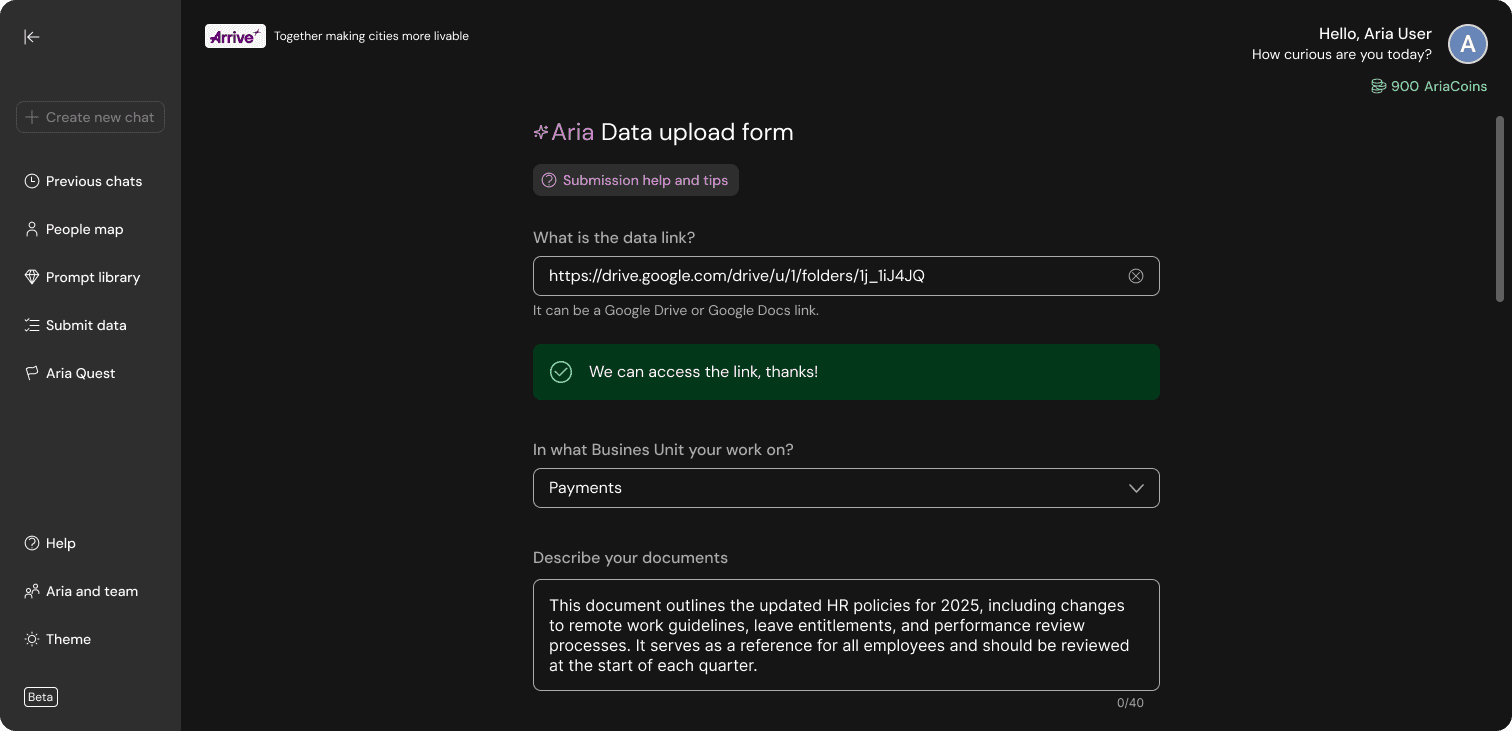The width and height of the screenshot is (1512, 731).
Task: Clear the data link with the X icon
Action: click(1136, 276)
